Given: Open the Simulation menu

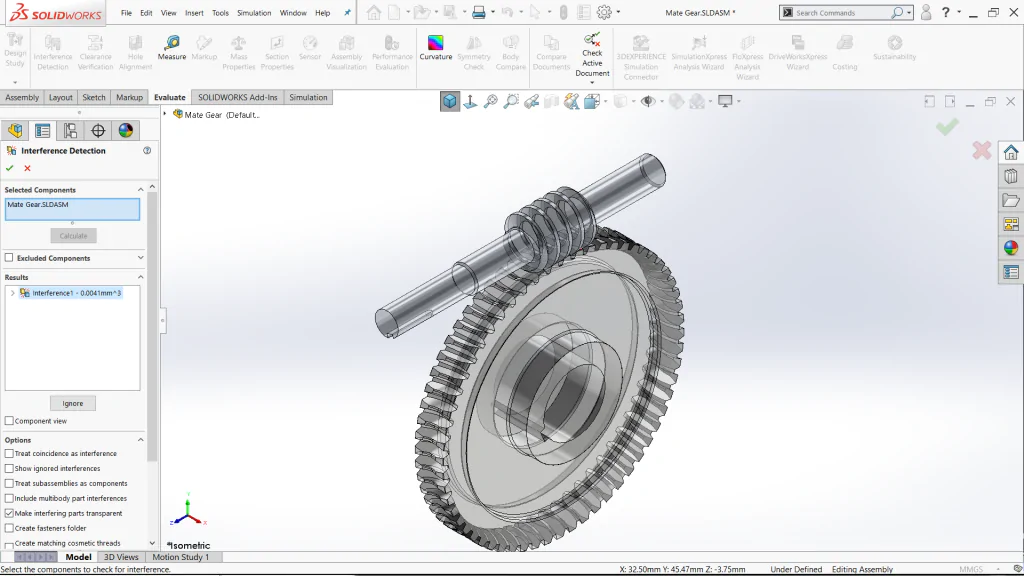Looking at the screenshot, I should point(254,12).
